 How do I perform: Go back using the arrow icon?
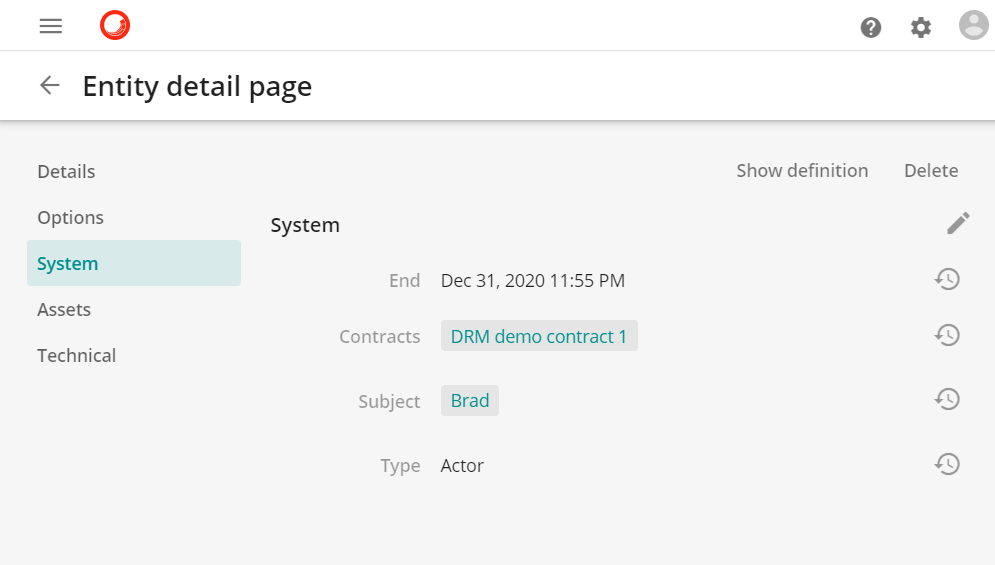pos(50,86)
